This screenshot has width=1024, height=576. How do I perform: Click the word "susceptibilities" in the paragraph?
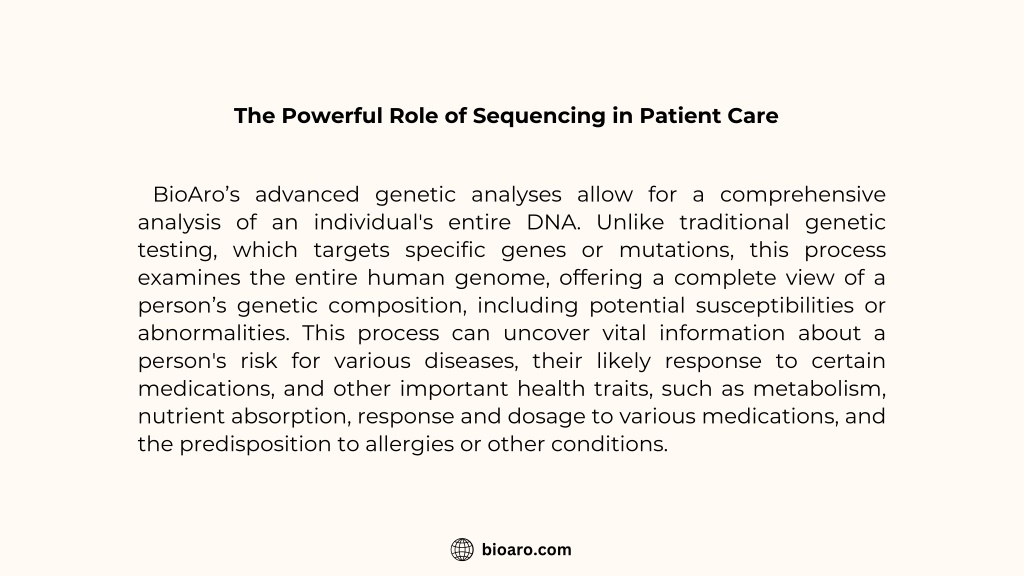point(775,306)
